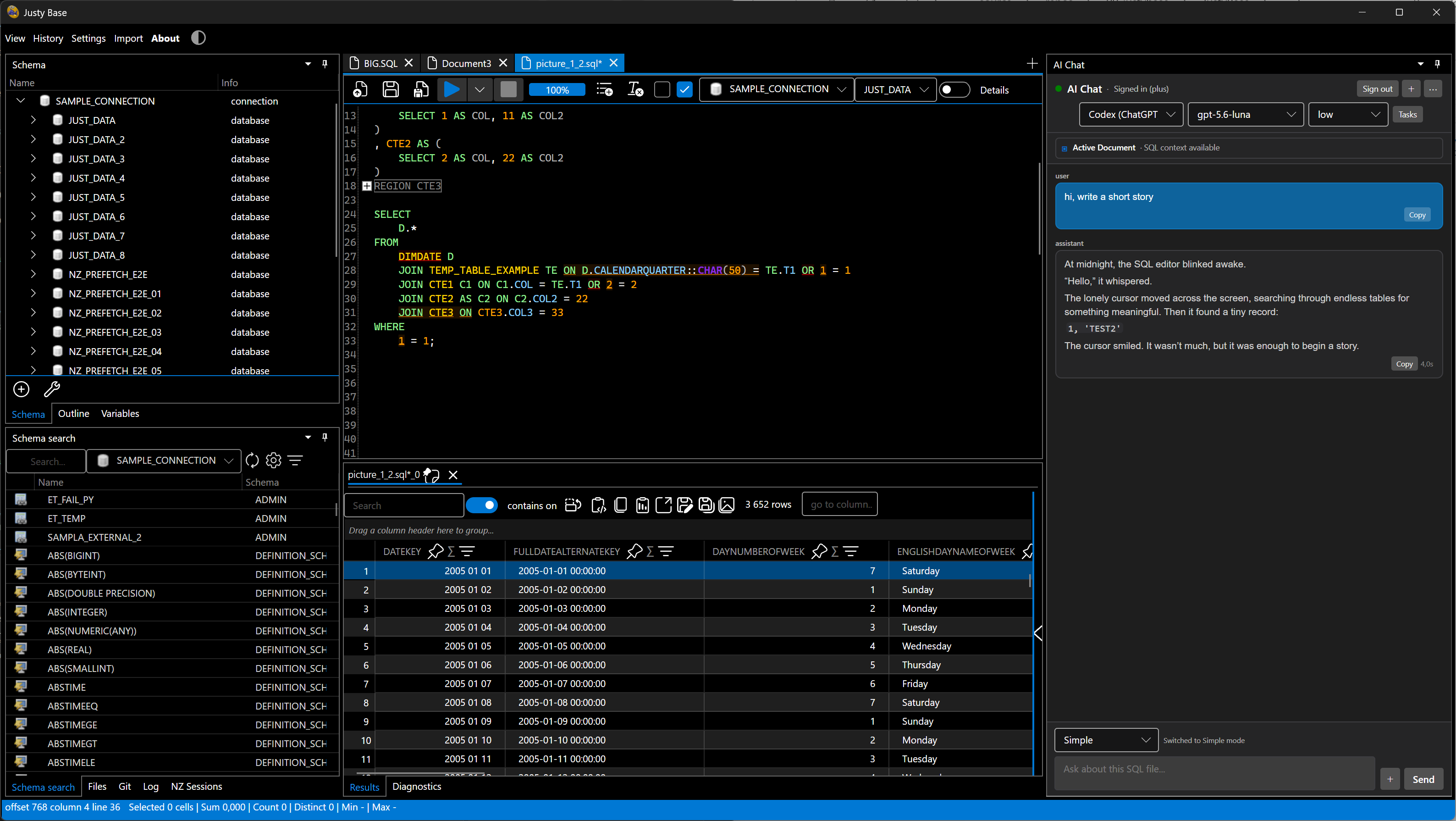This screenshot has width=1456, height=821.
Task: Click the image export icon in results toolbar
Action: tap(727, 505)
